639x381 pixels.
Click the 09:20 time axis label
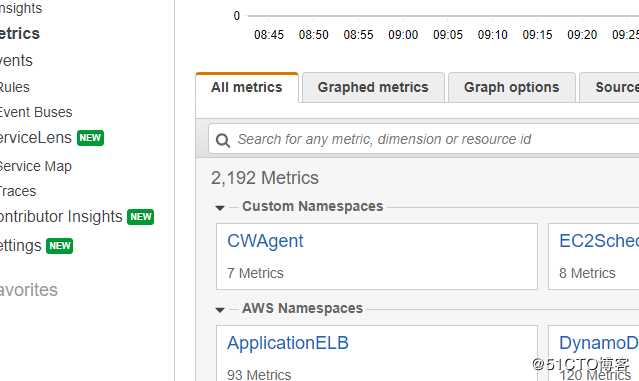[582, 35]
